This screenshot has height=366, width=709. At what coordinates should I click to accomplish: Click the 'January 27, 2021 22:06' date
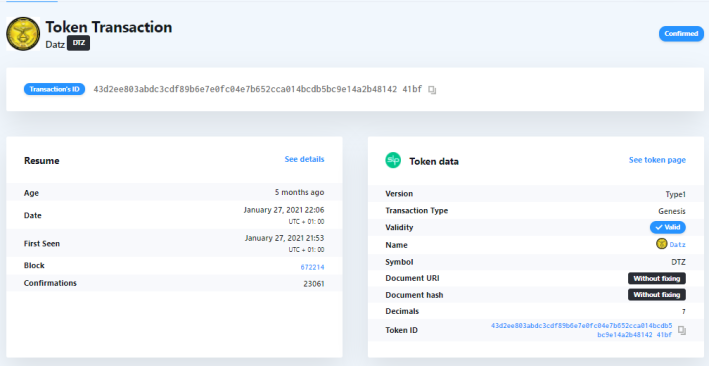point(284,210)
